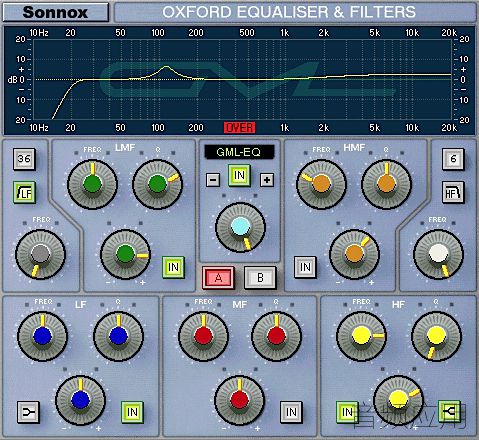Click the MF FREQ red knob
Screen dimensions: 479x440
[203, 336]
